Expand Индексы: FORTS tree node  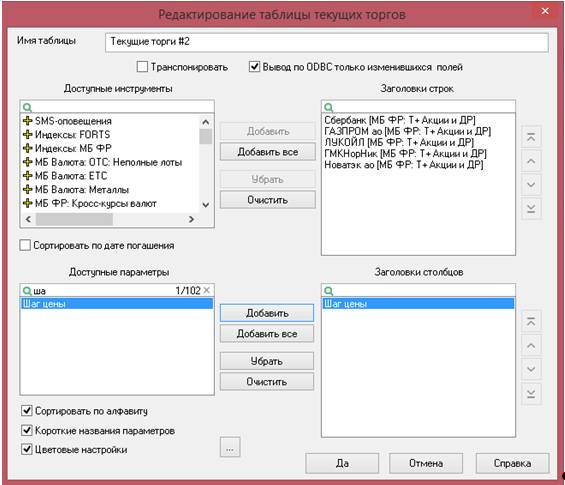coord(27,134)
